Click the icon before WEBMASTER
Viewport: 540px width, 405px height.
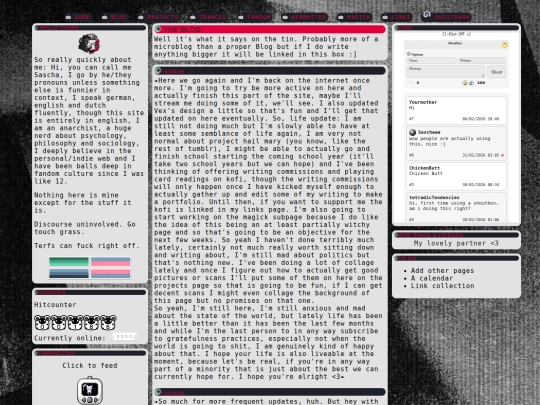[x=285, y=17]
